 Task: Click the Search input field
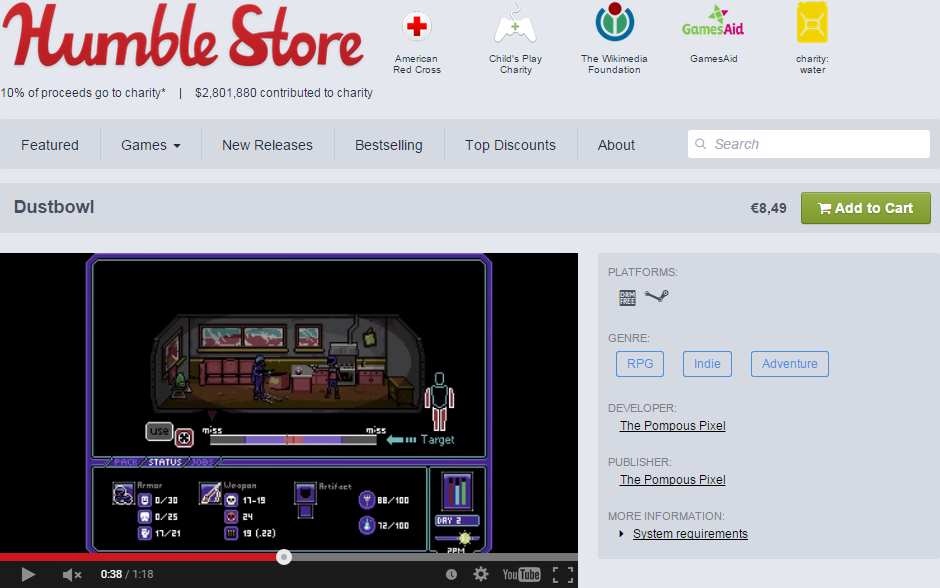(809, 144)
